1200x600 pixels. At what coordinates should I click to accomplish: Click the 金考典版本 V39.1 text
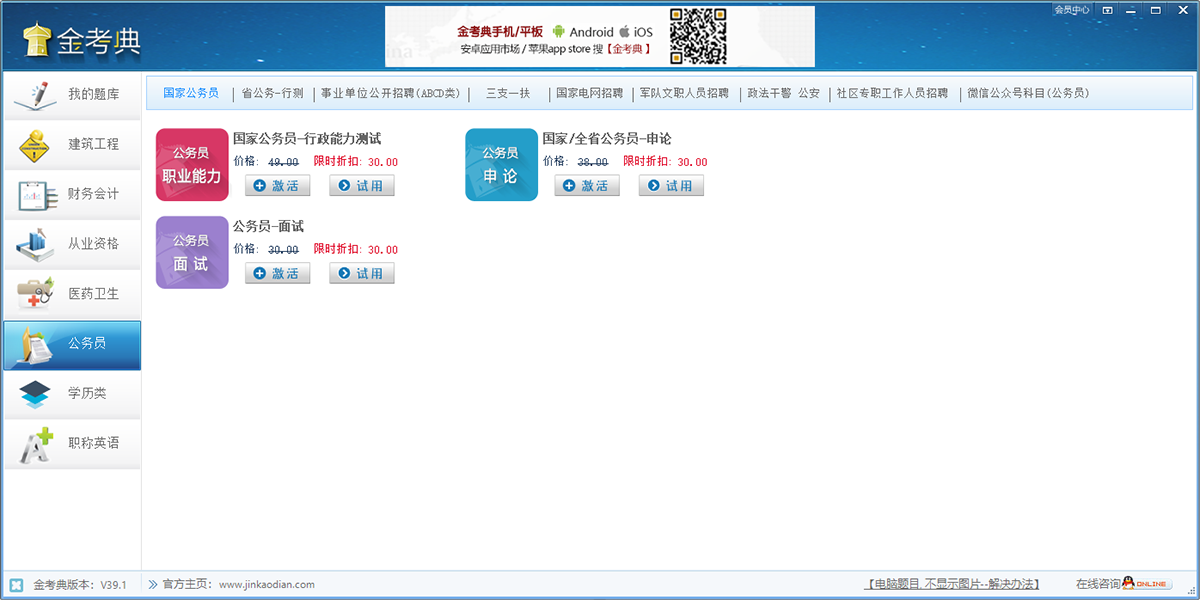[x=80, y=585]
